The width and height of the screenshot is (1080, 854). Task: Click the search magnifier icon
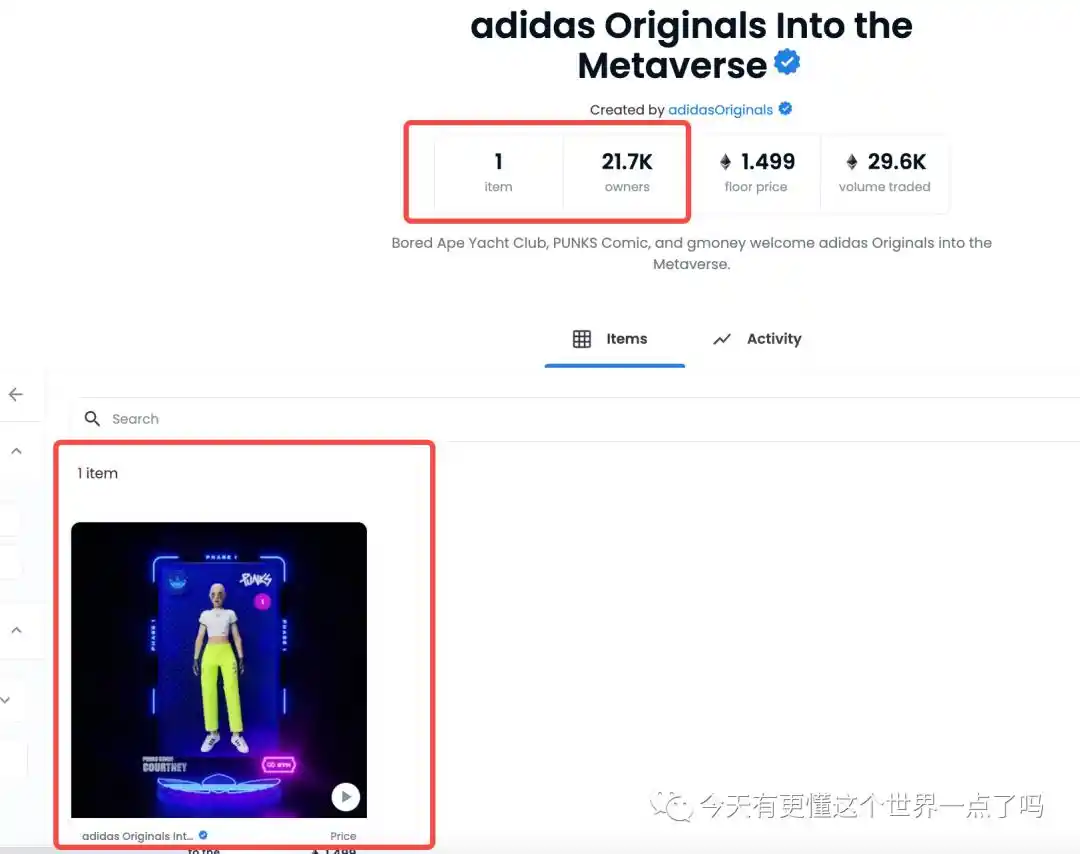click(92, 419)
